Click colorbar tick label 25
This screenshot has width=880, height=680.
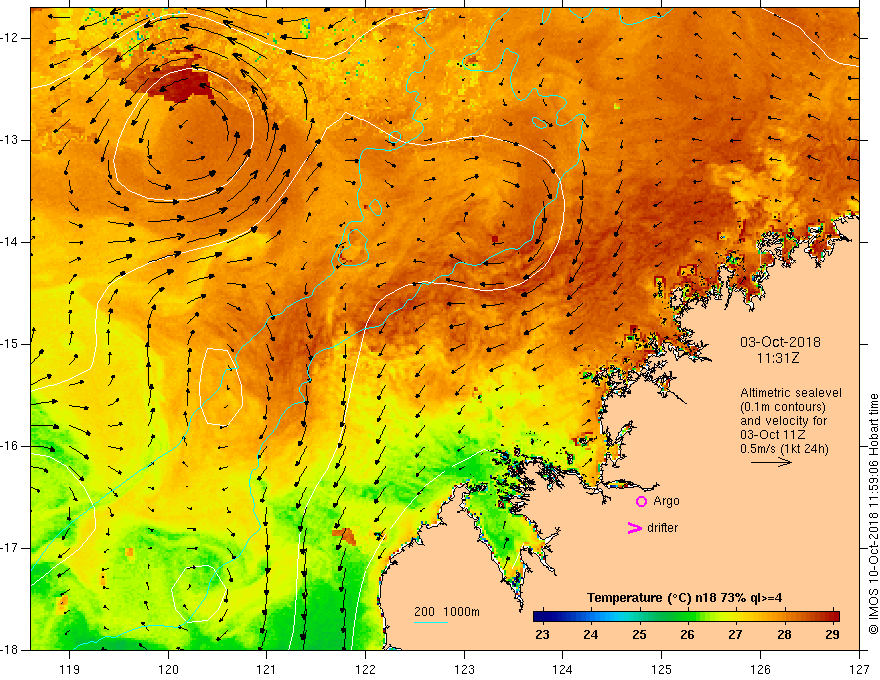coord(639,635)
